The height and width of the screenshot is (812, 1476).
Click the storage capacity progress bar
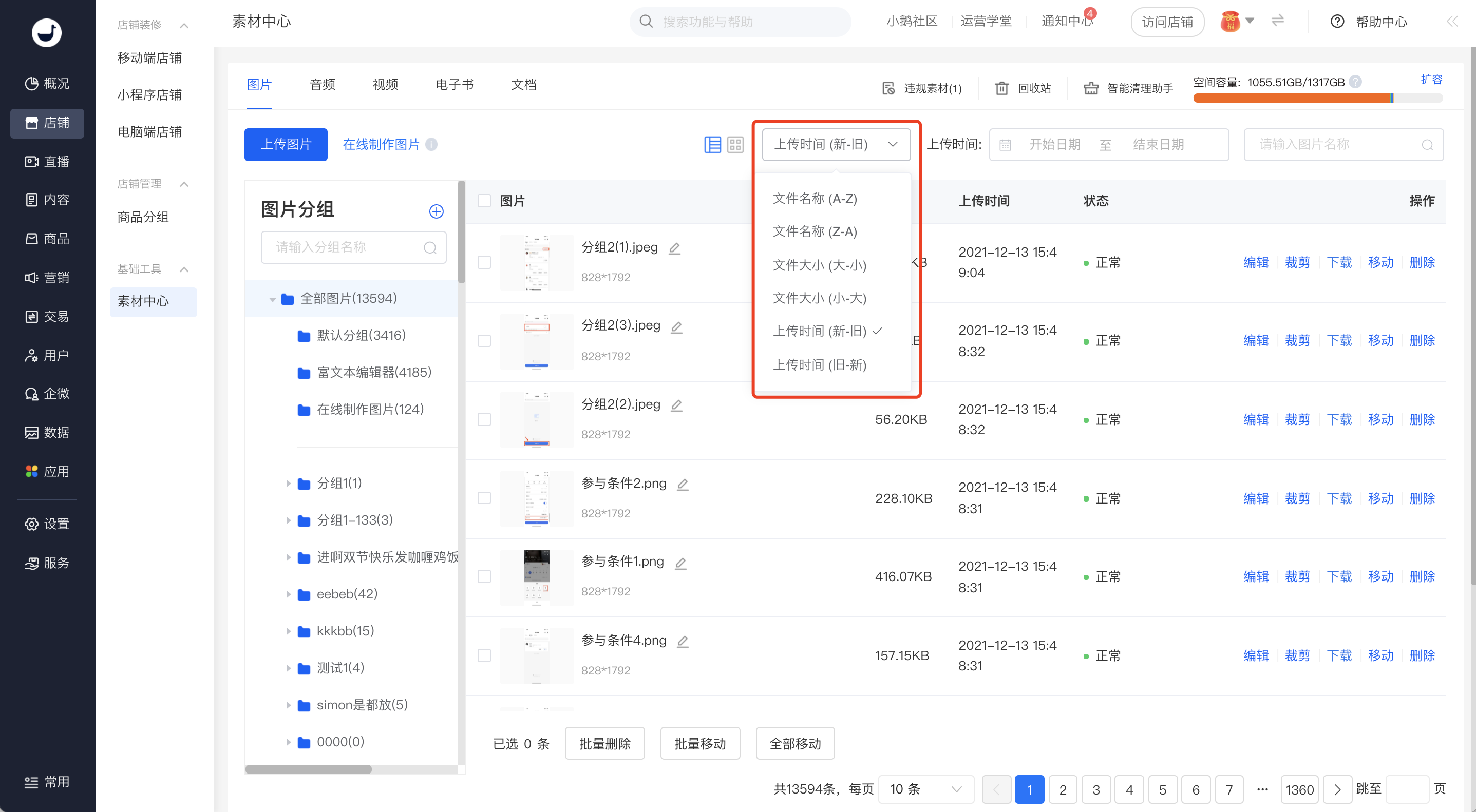coord(1318,99)
